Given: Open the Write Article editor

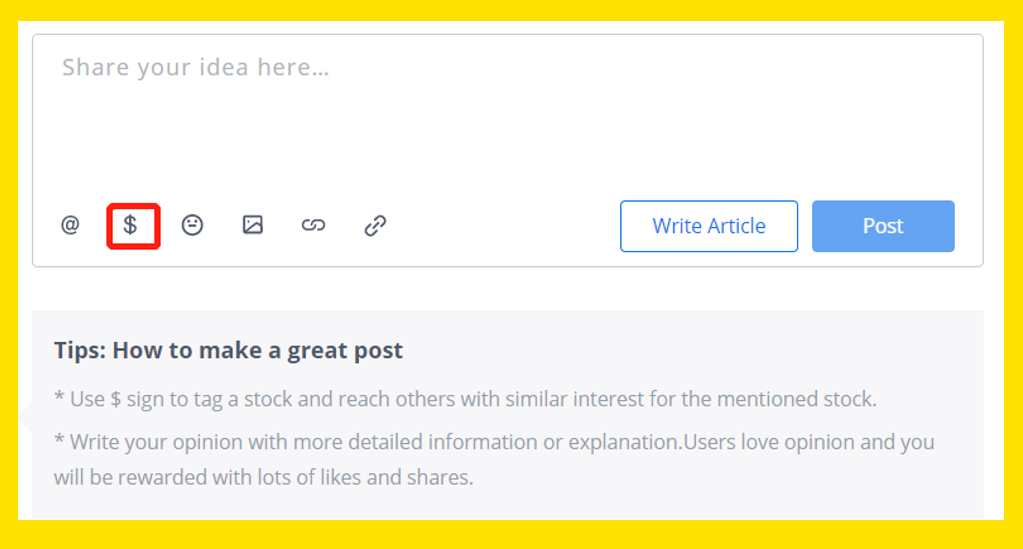Looking at the screenshot, I should coord(709,226).
